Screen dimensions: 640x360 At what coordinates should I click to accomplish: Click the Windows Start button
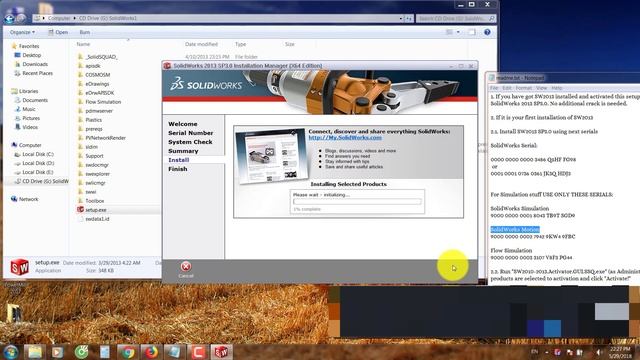11,352
